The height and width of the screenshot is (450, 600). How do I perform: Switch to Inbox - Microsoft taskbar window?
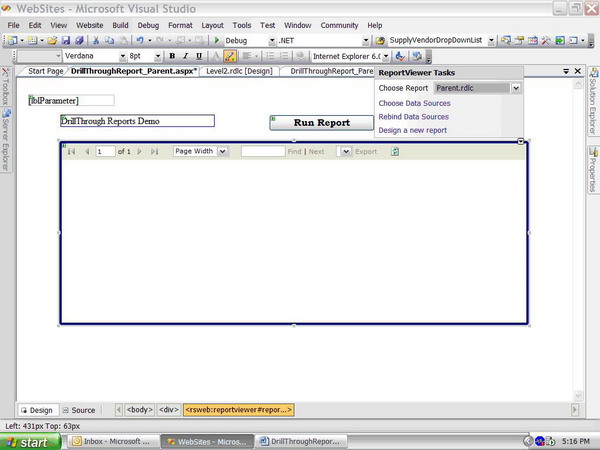click(114, 442)
